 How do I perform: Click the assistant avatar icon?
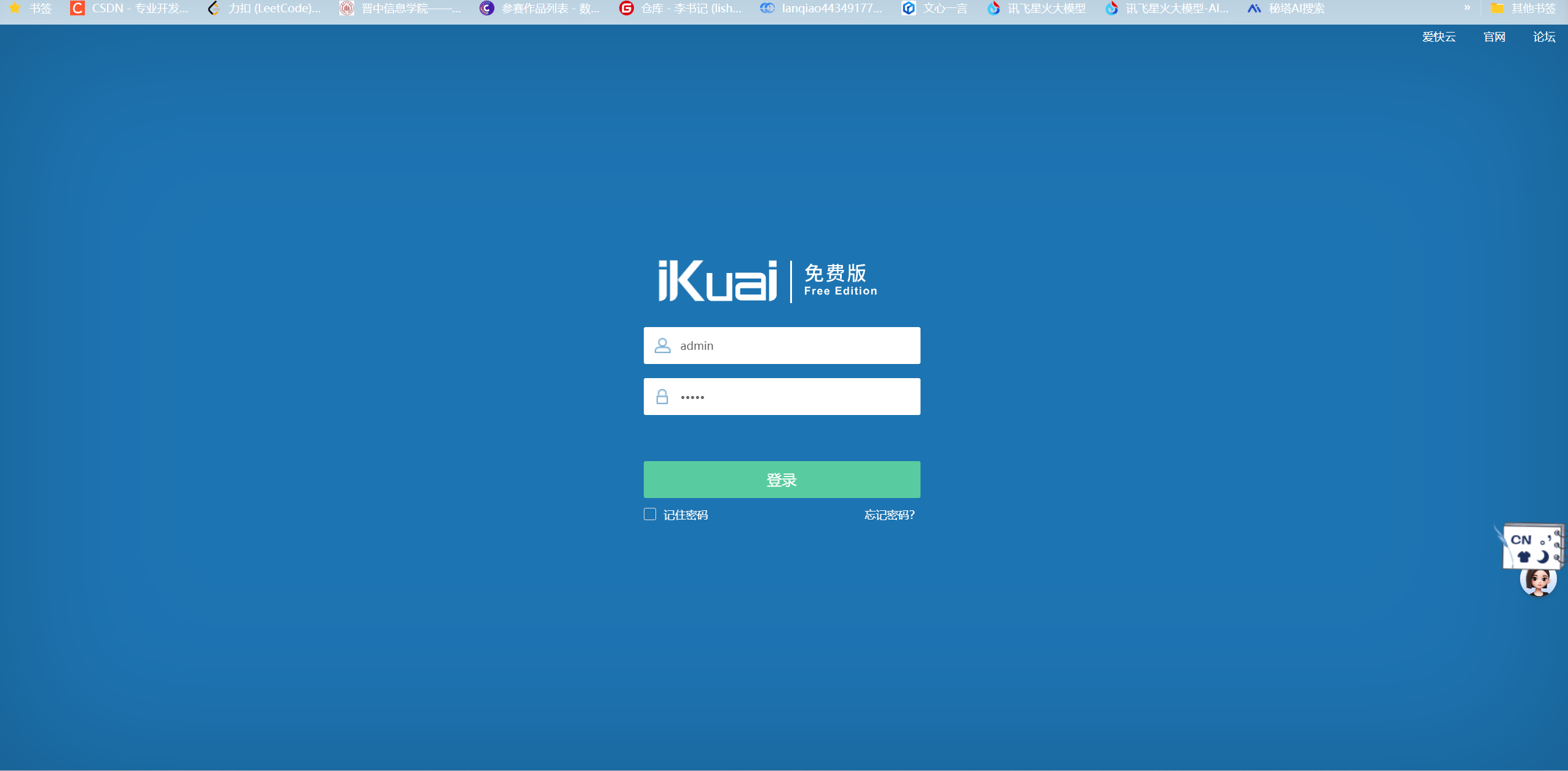point(1538,581)
